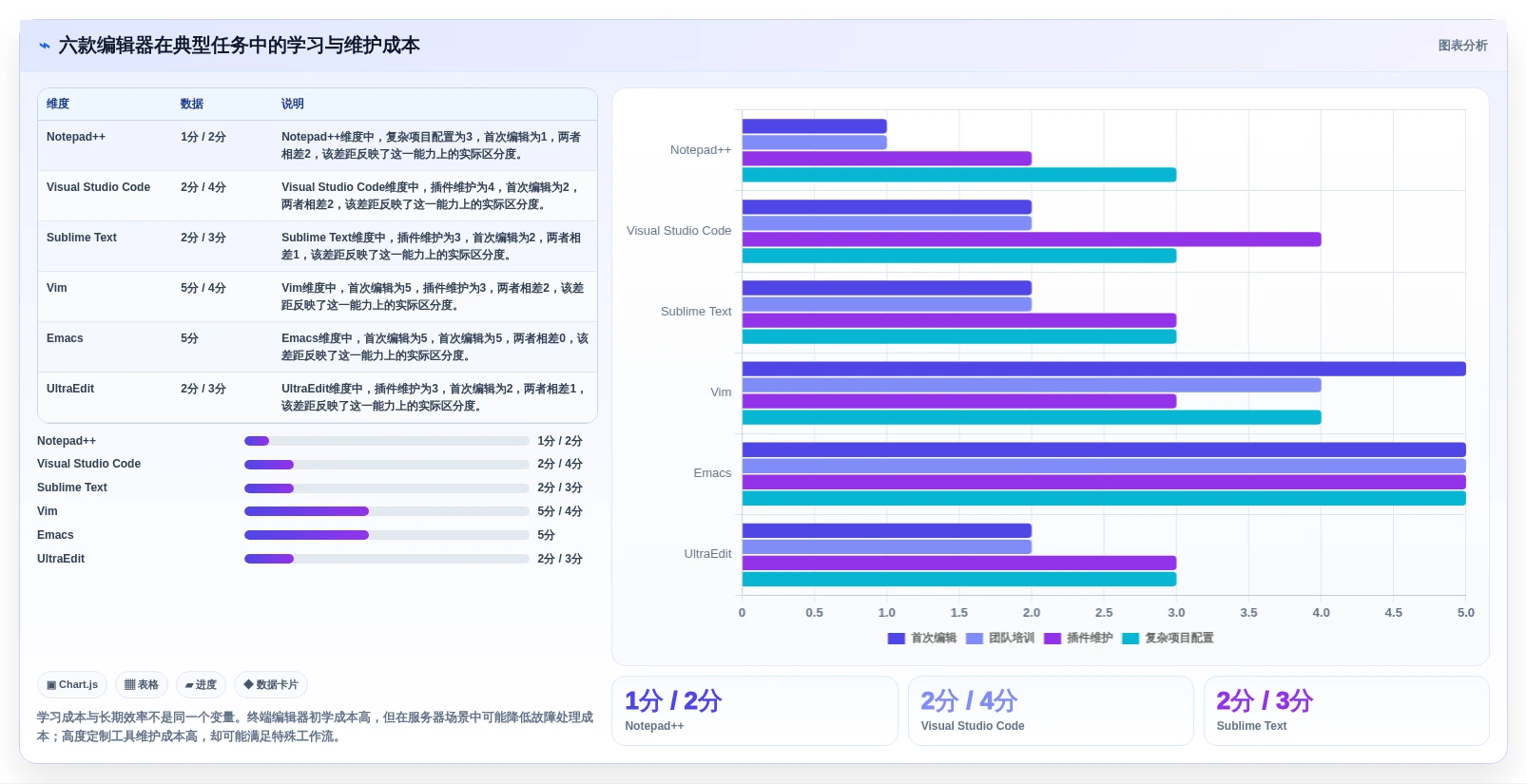Click the Vim row description text
The width and height of the screenshot is (1527, 784).
(x=434, y=296)
